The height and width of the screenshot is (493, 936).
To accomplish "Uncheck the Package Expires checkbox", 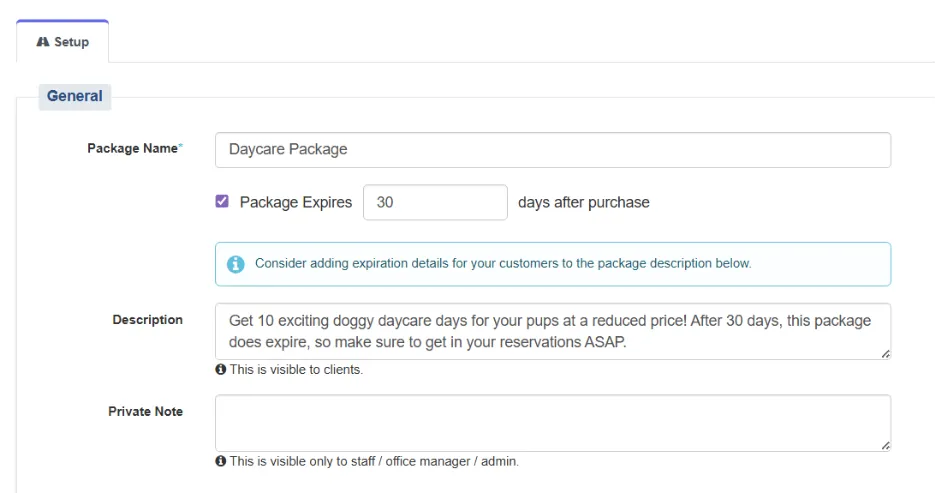I will 222,201.
